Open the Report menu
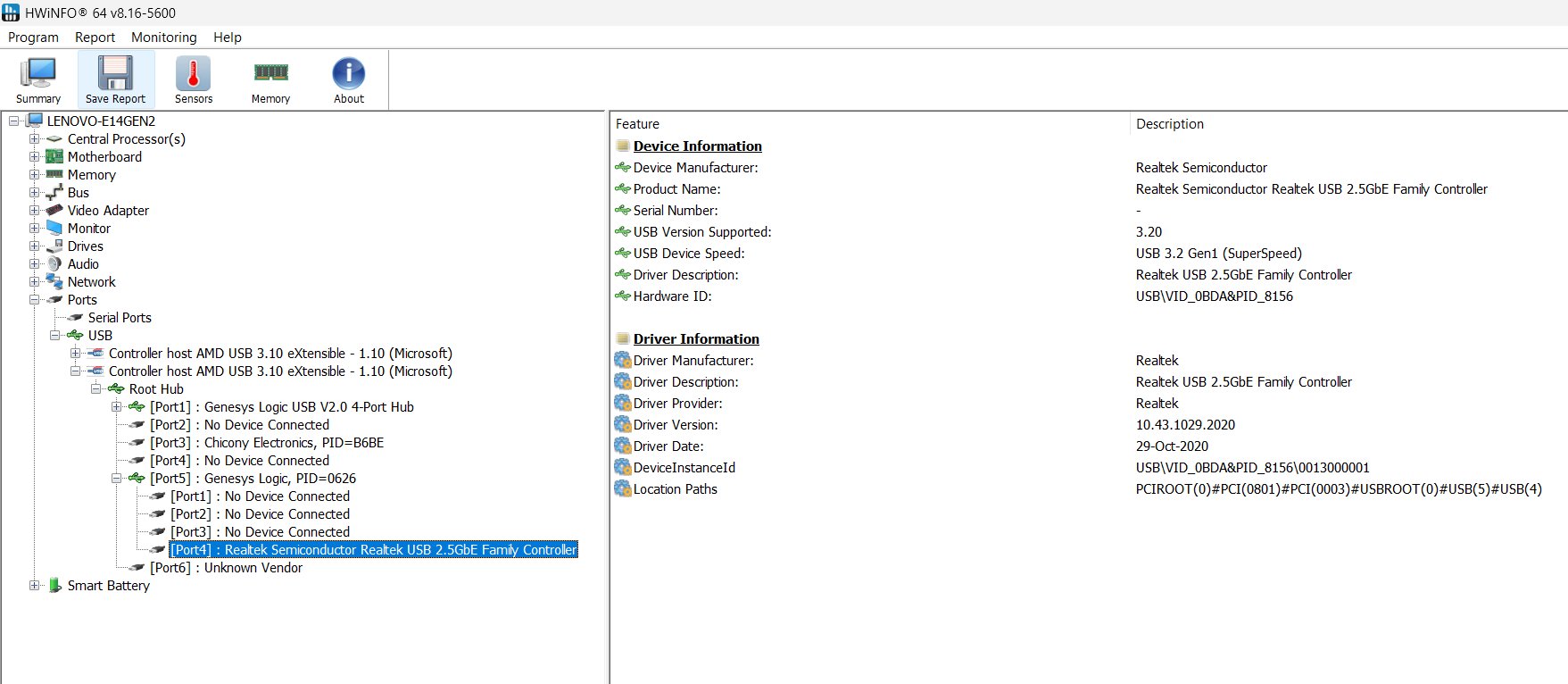 point(95,38)
